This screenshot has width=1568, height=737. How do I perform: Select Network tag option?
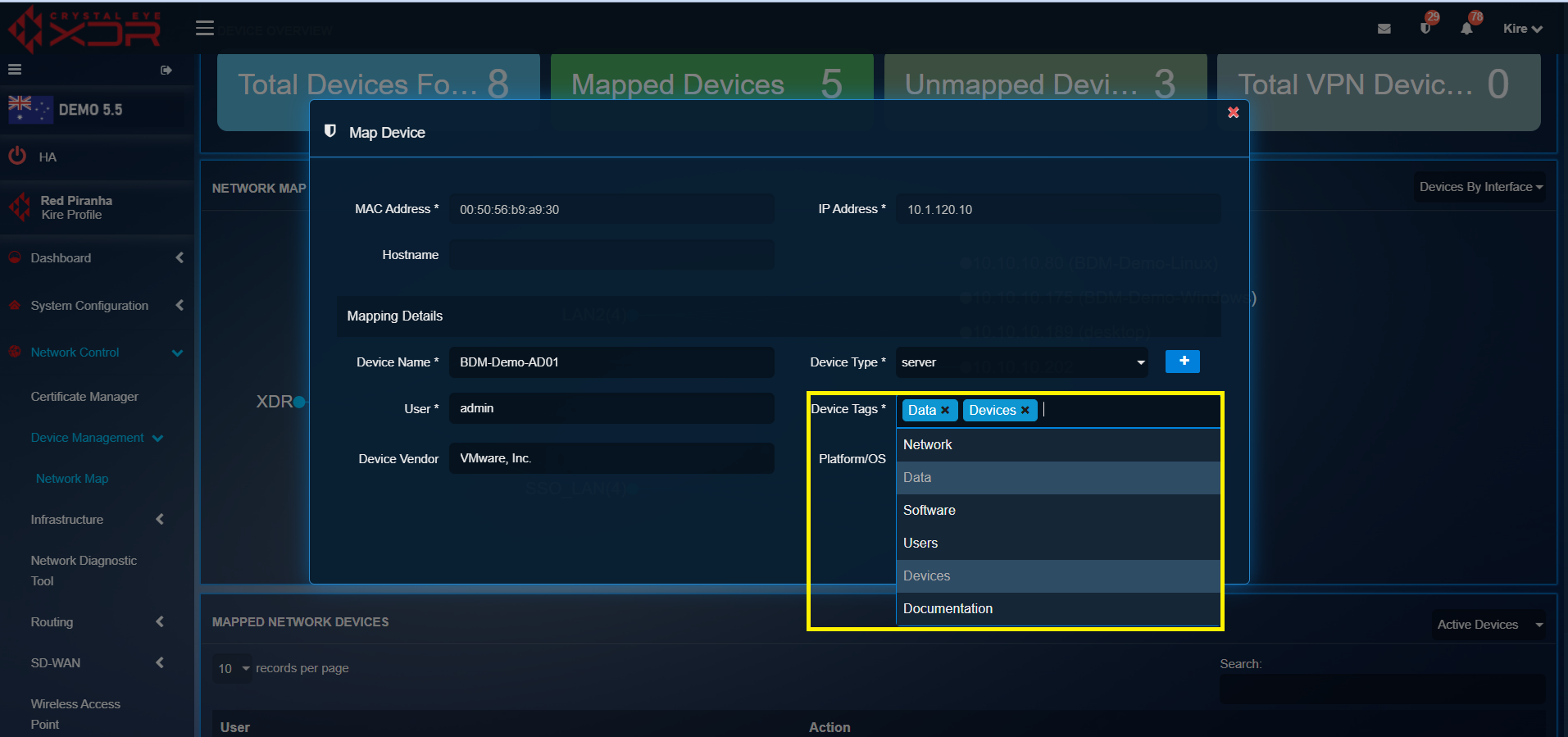click(1058, 444)
